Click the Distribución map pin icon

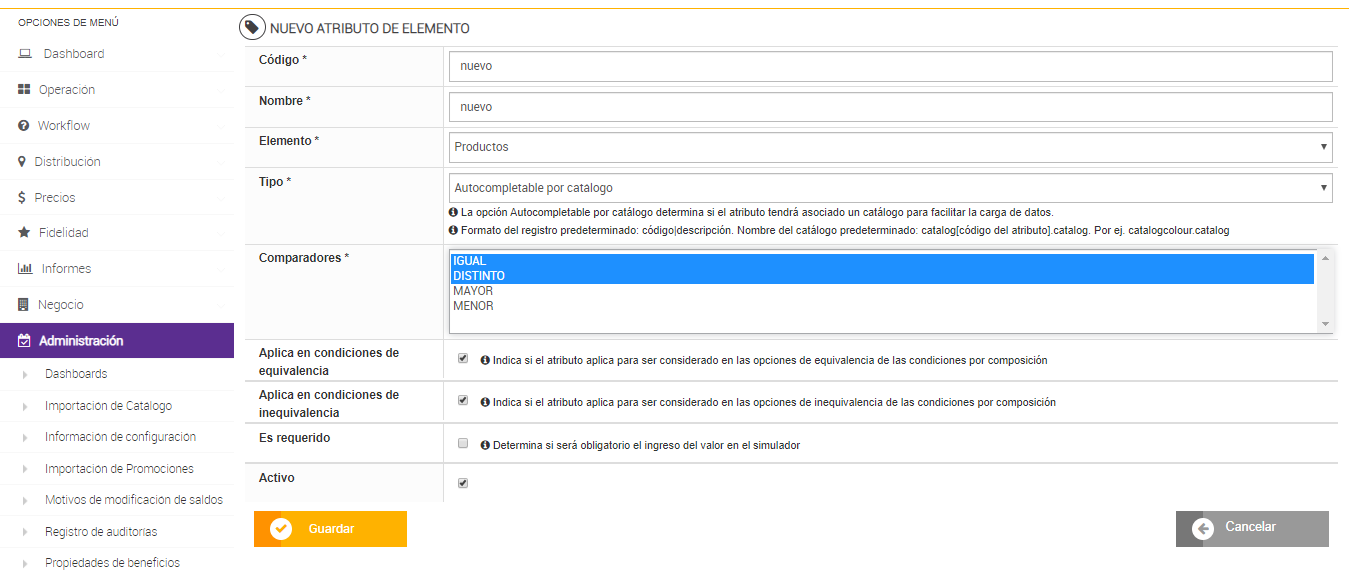coord(22,162)
